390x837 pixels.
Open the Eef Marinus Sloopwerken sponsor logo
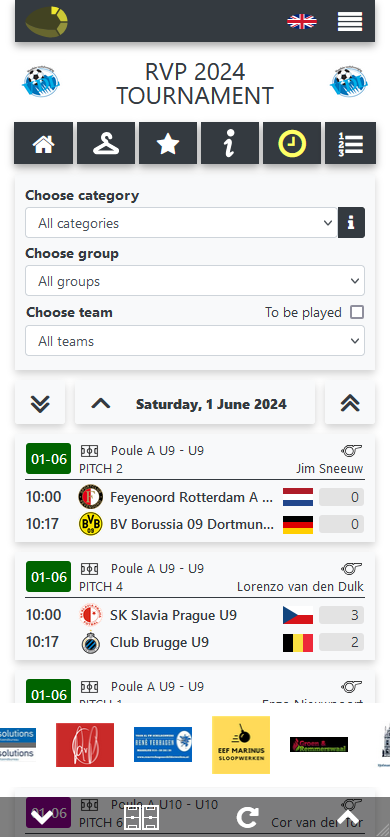(x=241, y=745)
